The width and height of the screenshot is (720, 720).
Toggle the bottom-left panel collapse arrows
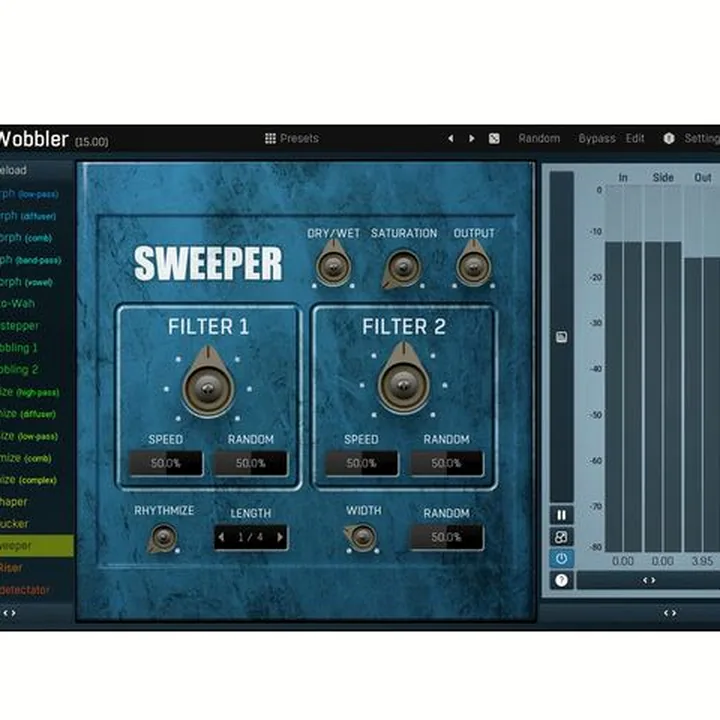click(10, 613)
